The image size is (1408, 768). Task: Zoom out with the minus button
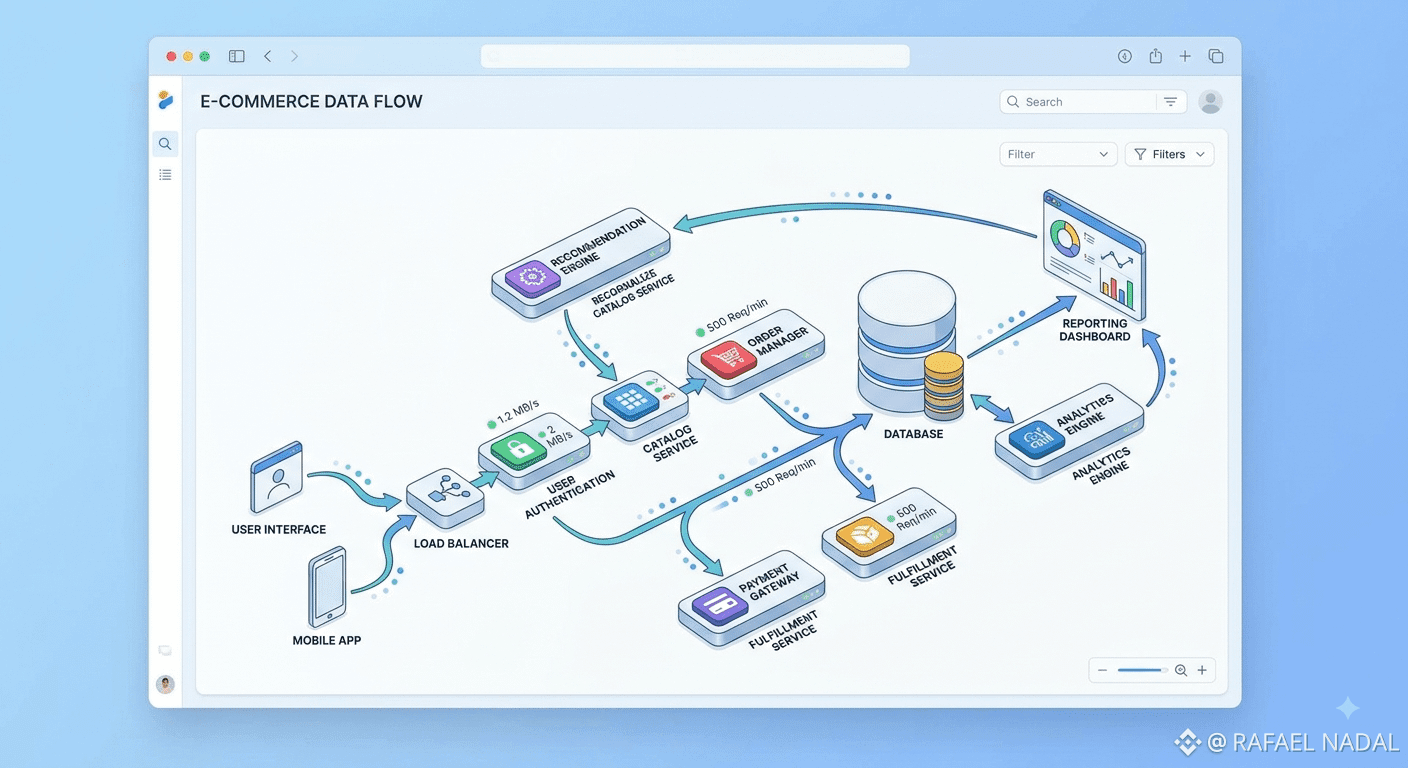point(1102,671)
